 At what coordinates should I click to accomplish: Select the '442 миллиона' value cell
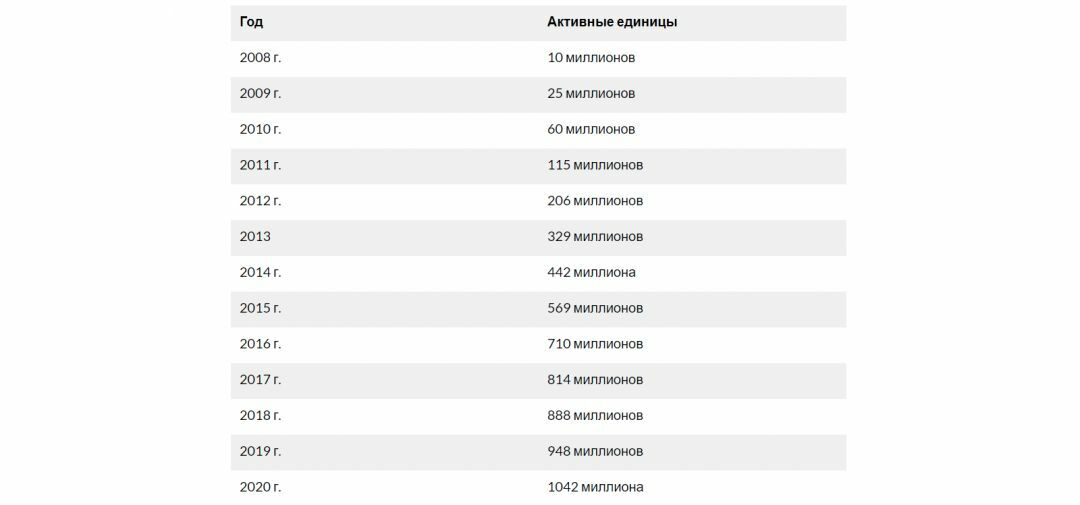[592, 272]
